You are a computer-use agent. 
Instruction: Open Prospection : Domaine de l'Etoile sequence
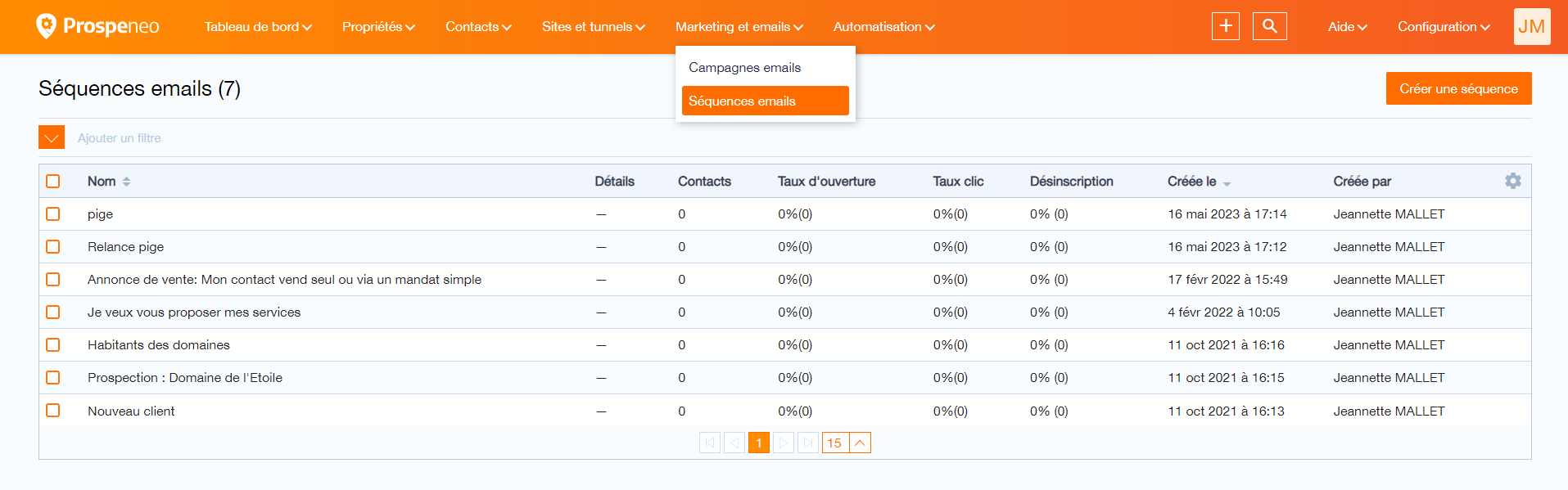185,378
